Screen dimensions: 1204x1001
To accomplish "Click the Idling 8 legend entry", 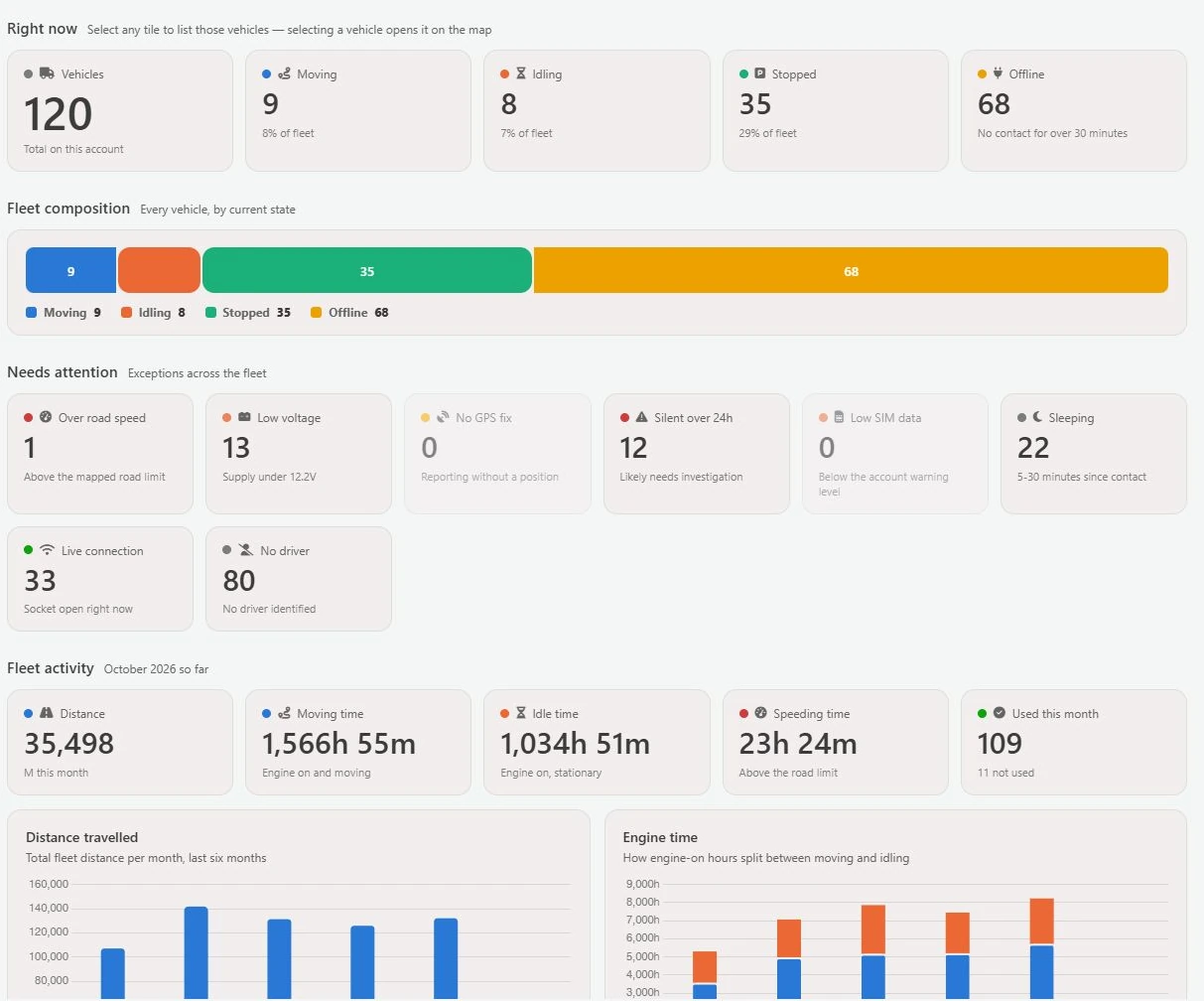I will (x=153, y=313).
